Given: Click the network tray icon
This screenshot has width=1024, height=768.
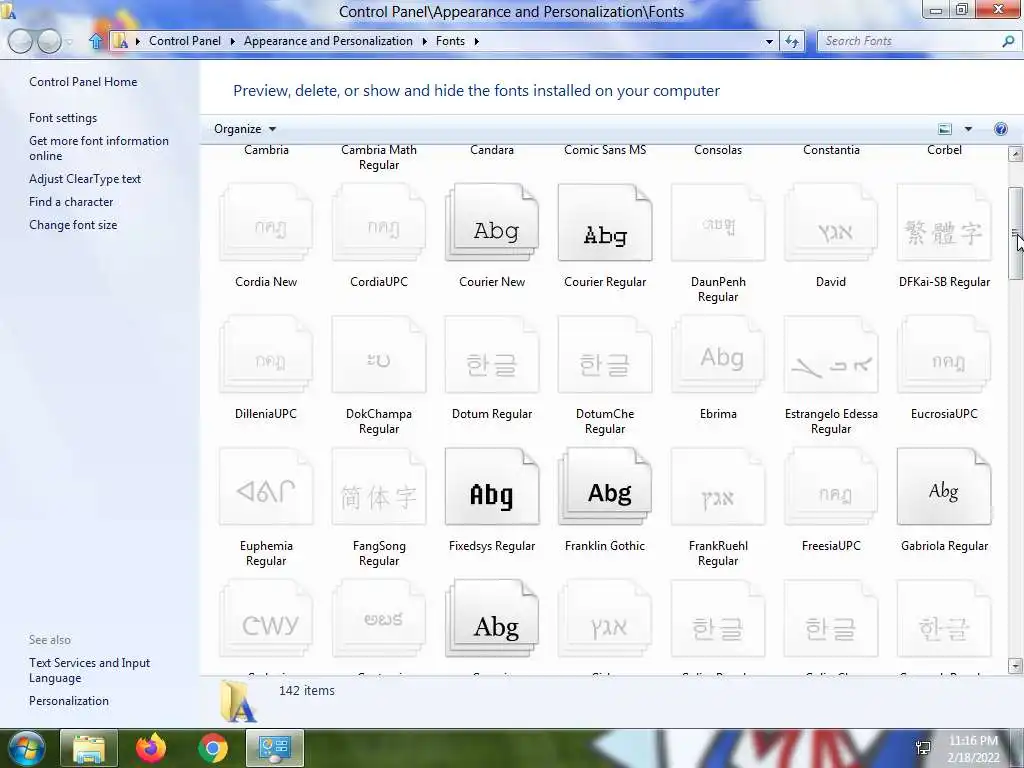Looking at the screenshot, I should click(923, 748).
